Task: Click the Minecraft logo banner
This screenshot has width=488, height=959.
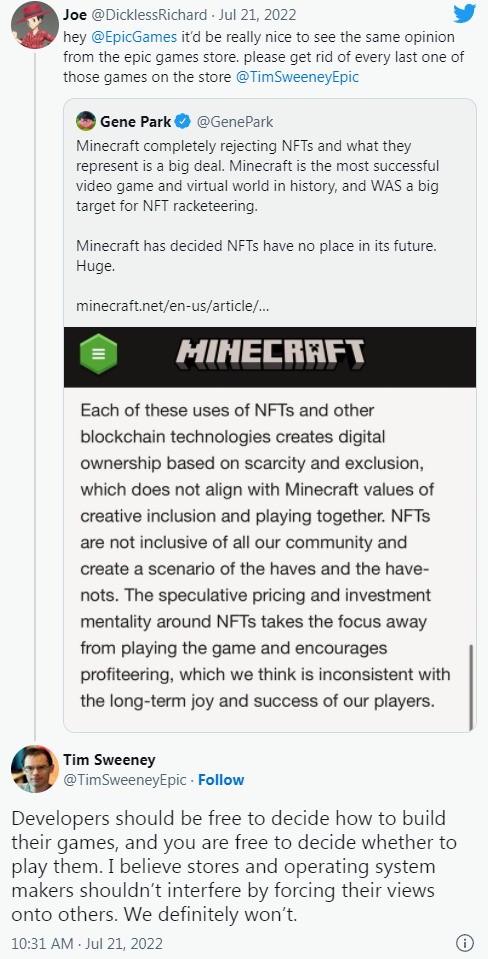Action: click(270, 356)
